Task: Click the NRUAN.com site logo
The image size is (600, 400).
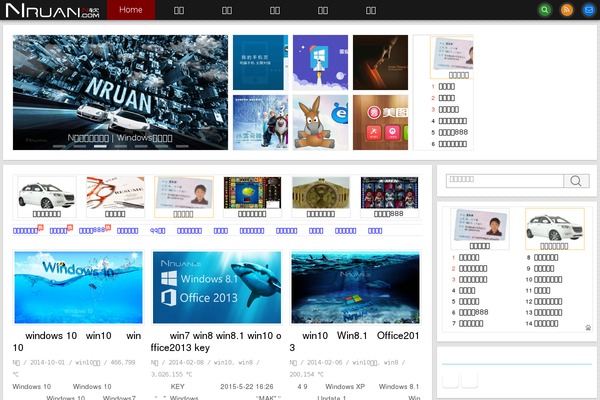Action: (52, 10)
